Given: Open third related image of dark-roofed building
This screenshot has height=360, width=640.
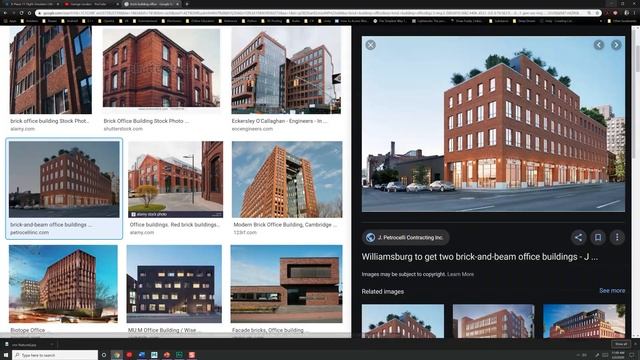Looking at the screenshot, I should (584, 321).
